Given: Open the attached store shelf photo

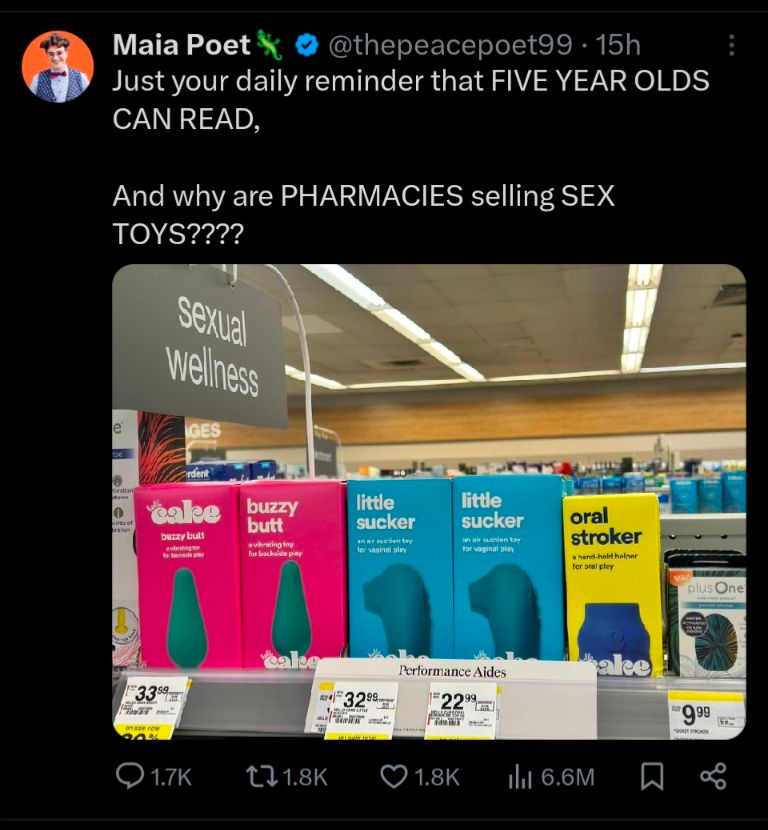Looking at the screenshot, I should (429, 501).
